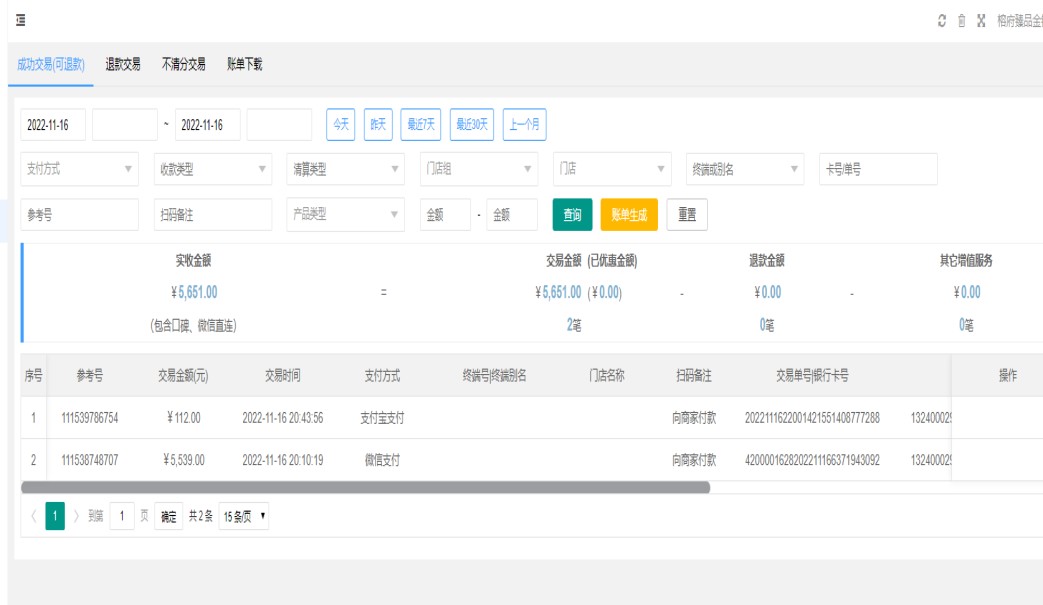Image resolution: width=1043 pixels, height=605 pixels.
Task: Select the 最近7天 quick date button
Action: coord(420,124)
